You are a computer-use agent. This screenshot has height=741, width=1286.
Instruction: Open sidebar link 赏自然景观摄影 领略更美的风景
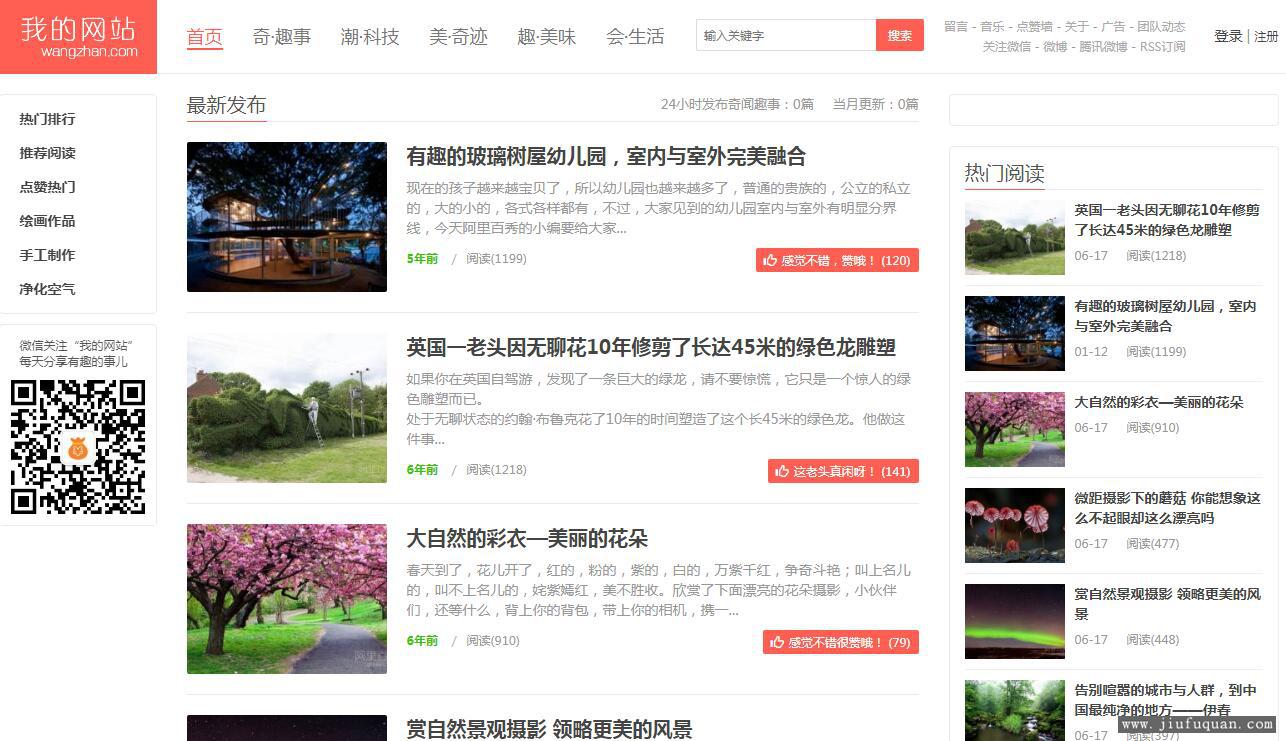pos(1168,604)
